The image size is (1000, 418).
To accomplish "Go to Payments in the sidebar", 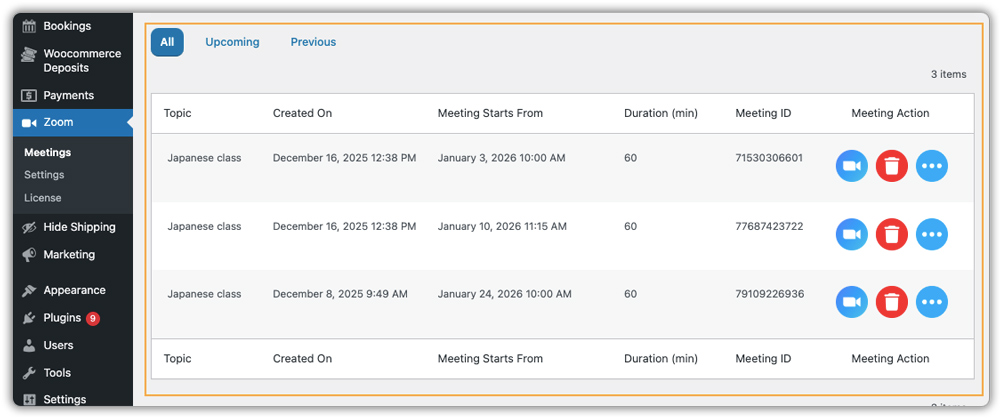I will pos(68,96).
